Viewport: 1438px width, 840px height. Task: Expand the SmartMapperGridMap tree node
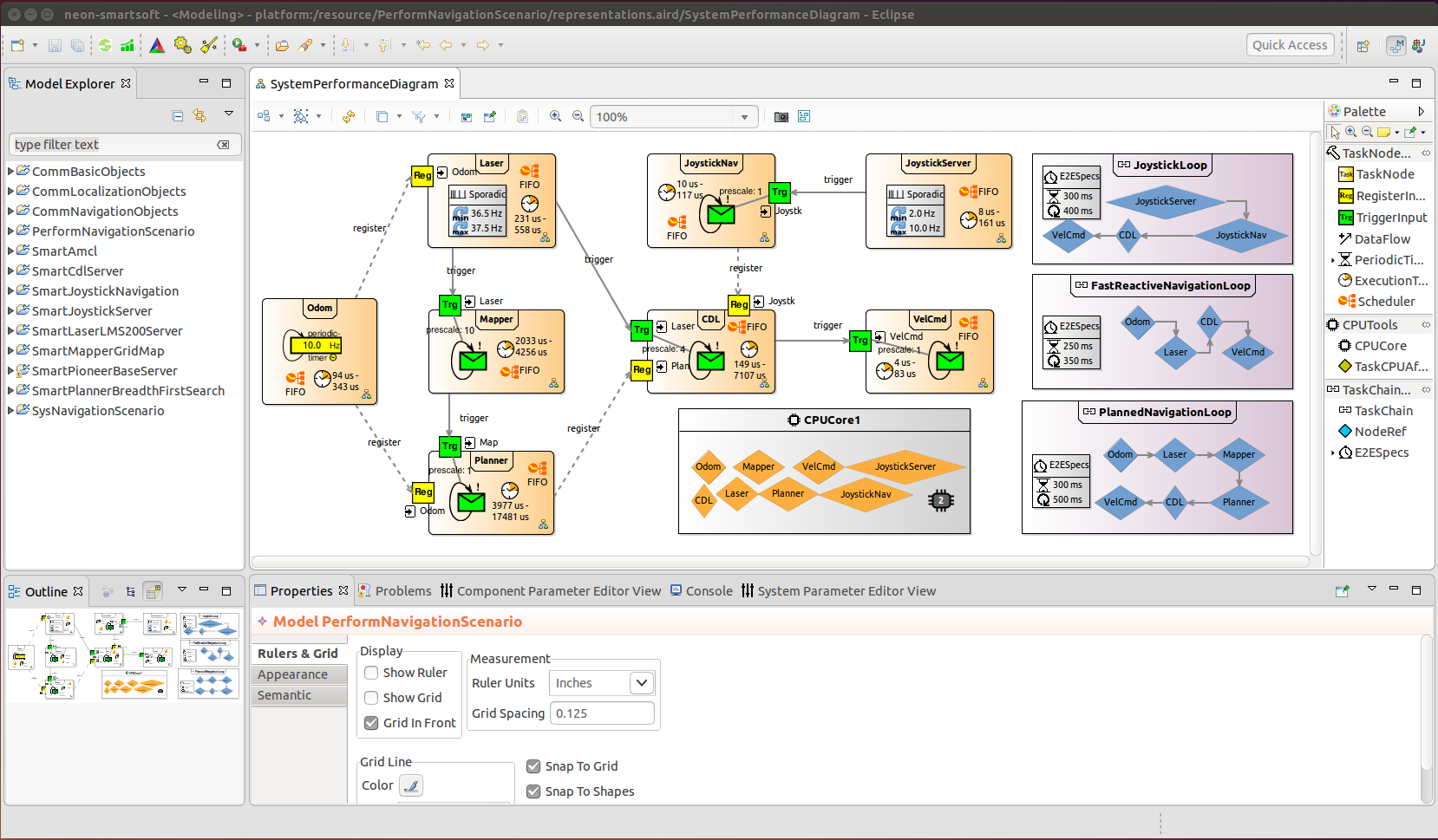pyautogui.click(x=11, y=351)
